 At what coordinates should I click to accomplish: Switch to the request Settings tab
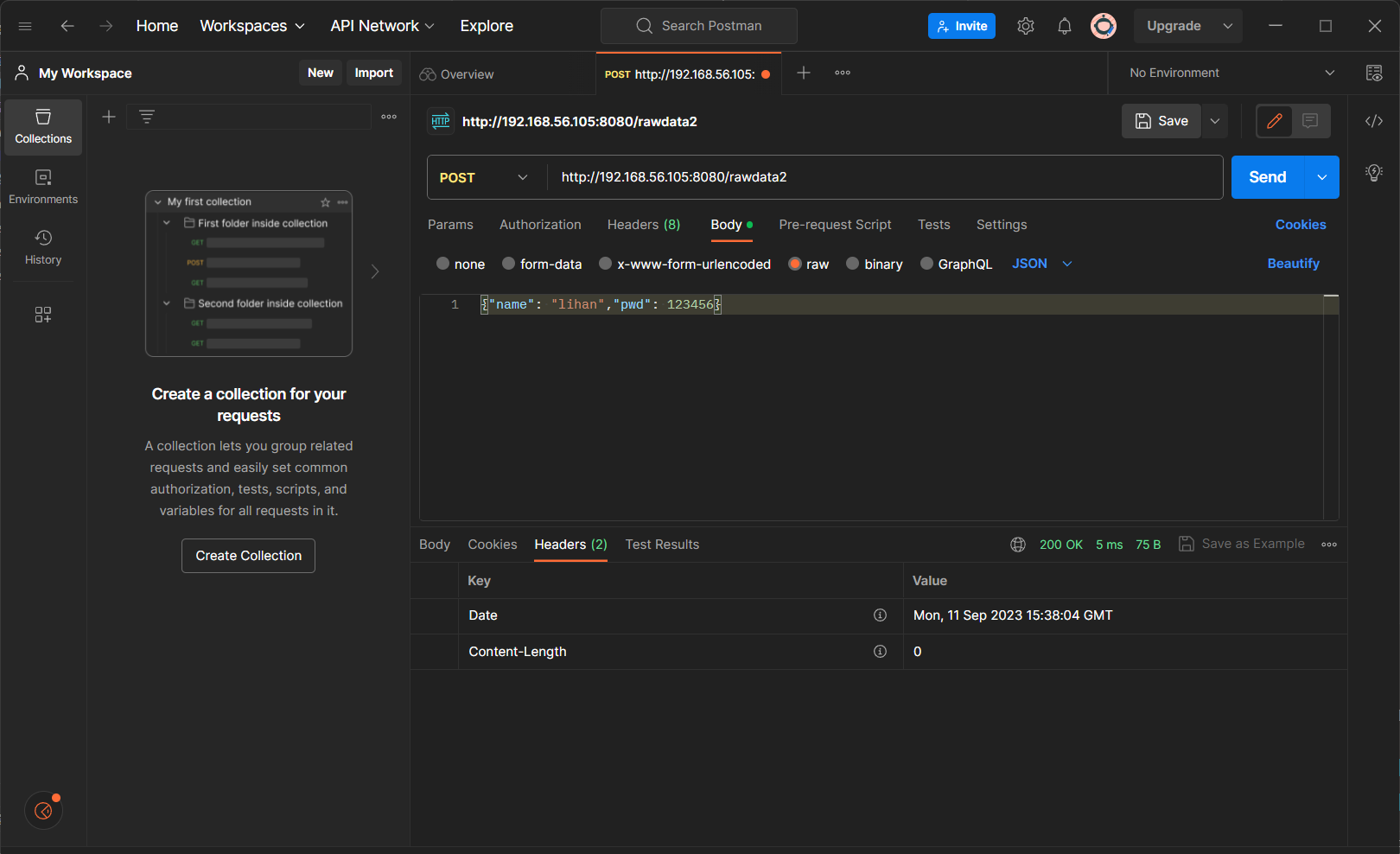(x=1002, y=225)
